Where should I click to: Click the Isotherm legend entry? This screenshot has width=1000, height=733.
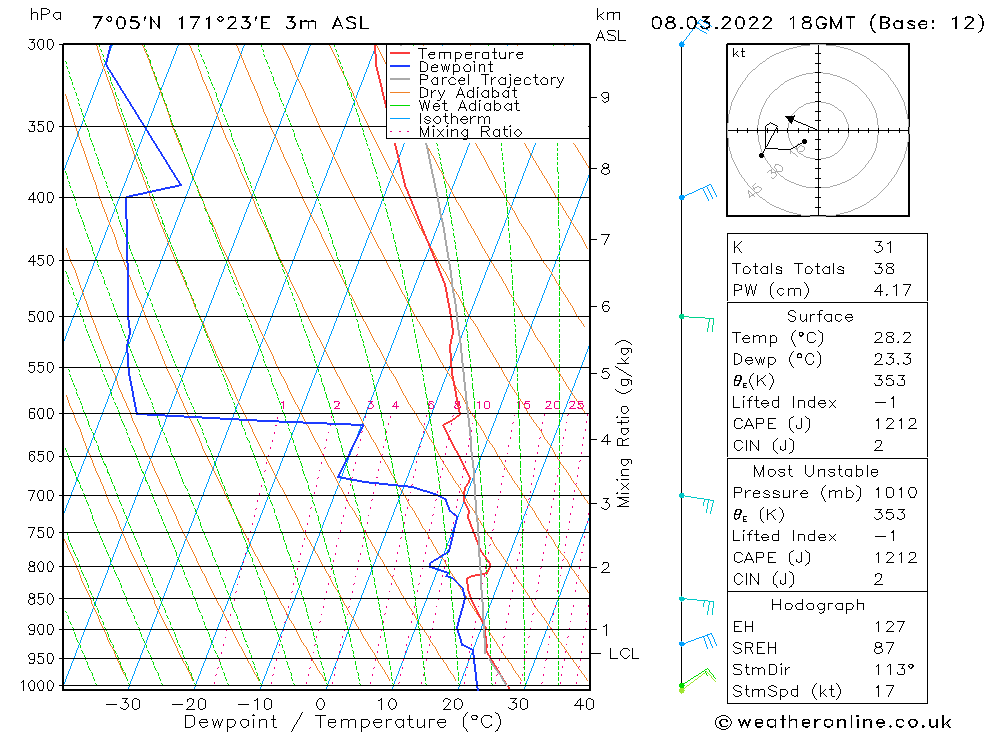(440, 119)
